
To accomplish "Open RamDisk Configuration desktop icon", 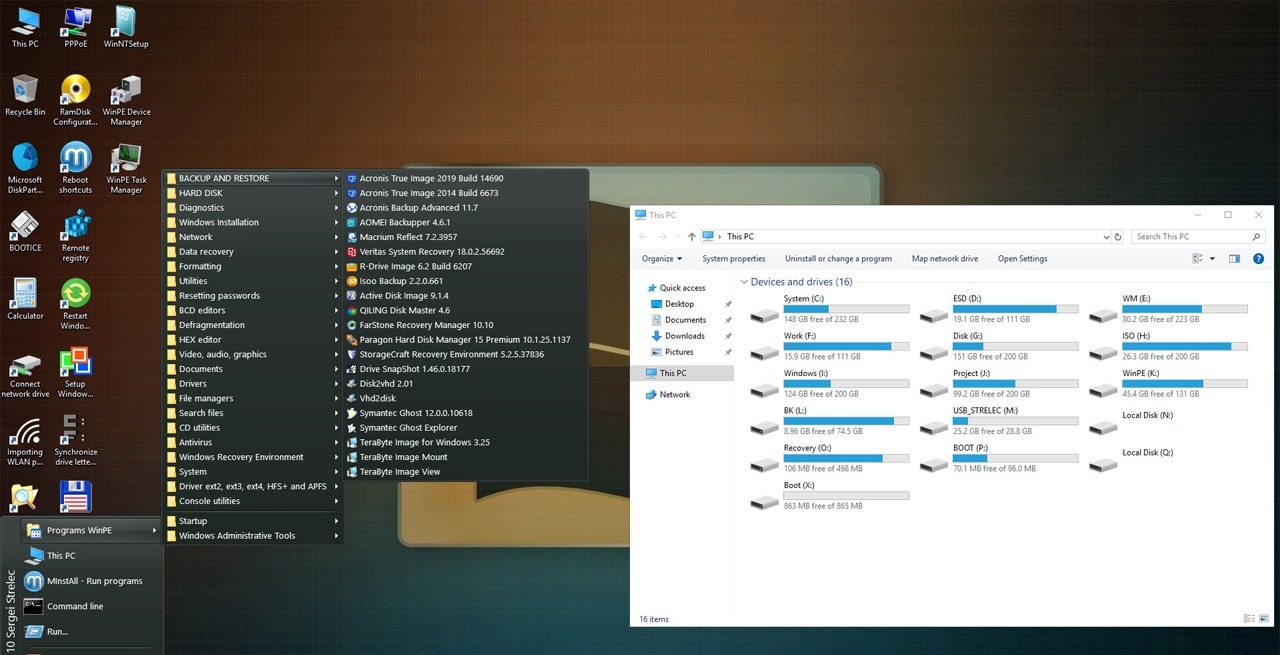I will [76, 99].
